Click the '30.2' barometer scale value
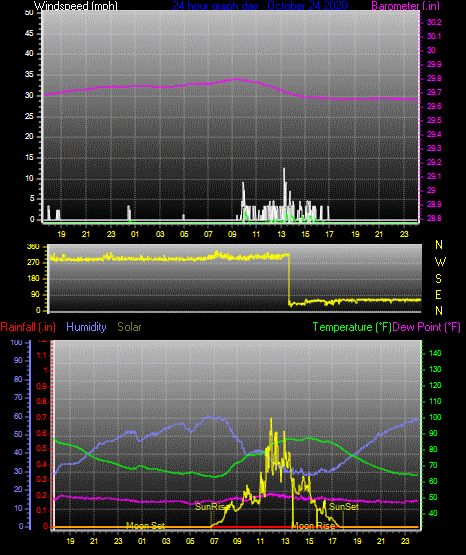 [x=434, y=22]
